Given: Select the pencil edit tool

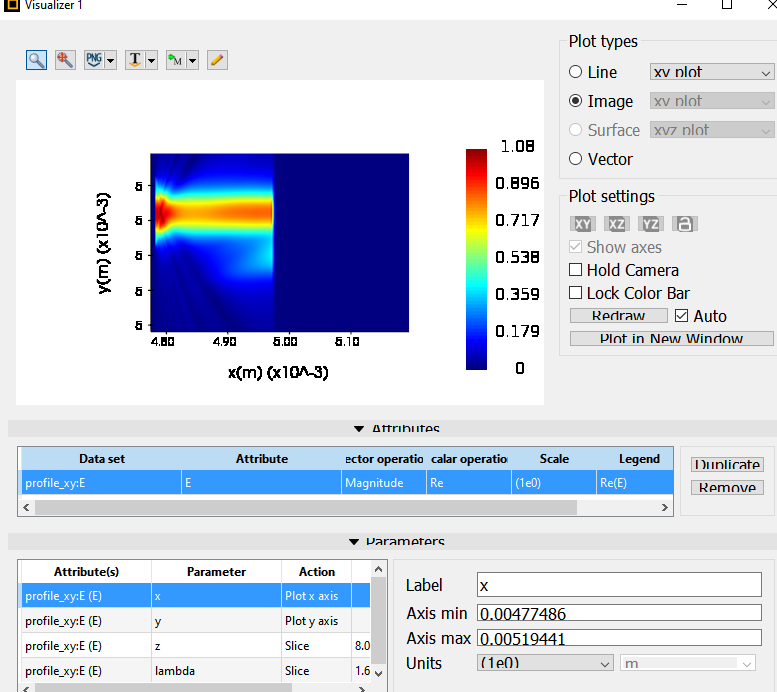Looking at the screenshot, I should [217, 60].
